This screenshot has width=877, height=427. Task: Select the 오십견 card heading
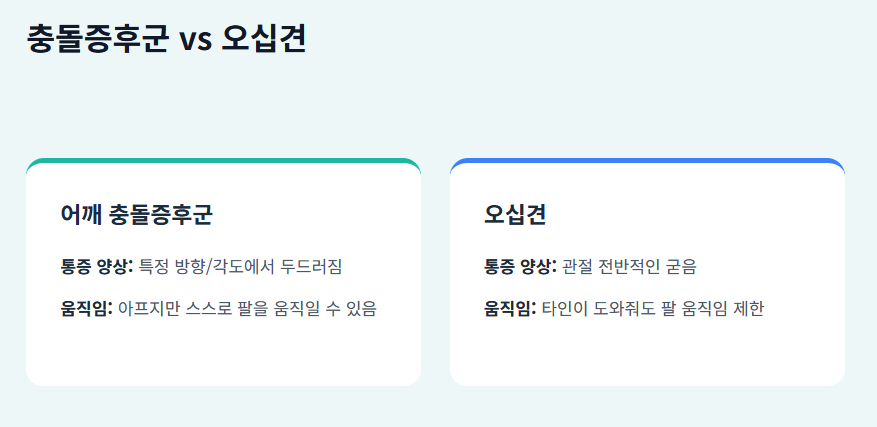pos(515,214)
